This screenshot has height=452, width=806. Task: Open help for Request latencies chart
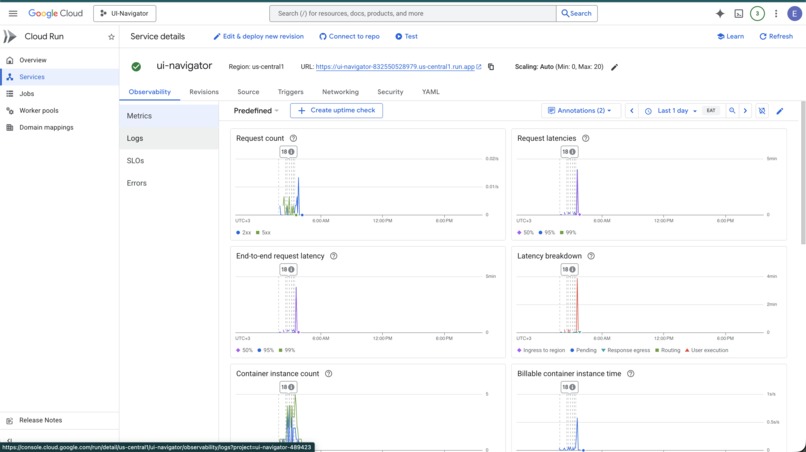pos(585,138)
